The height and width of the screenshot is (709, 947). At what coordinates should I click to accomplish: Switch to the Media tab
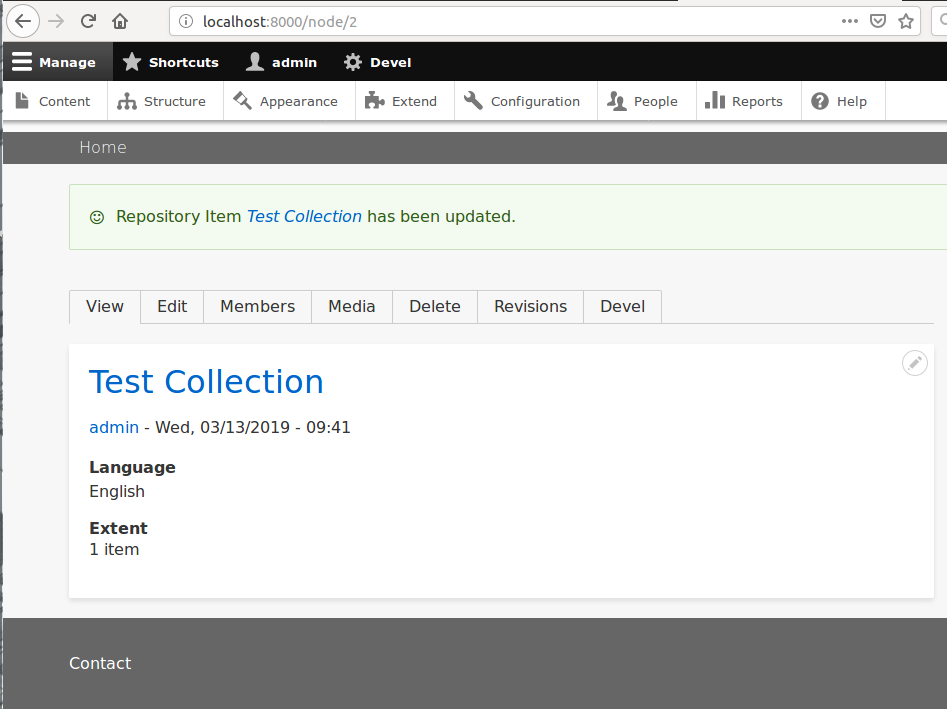[x=351, y=306]
